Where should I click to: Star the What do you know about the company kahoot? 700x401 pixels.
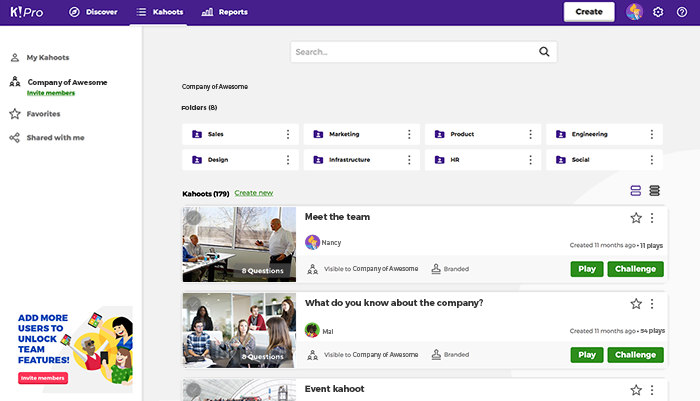[x=636, y=304]
